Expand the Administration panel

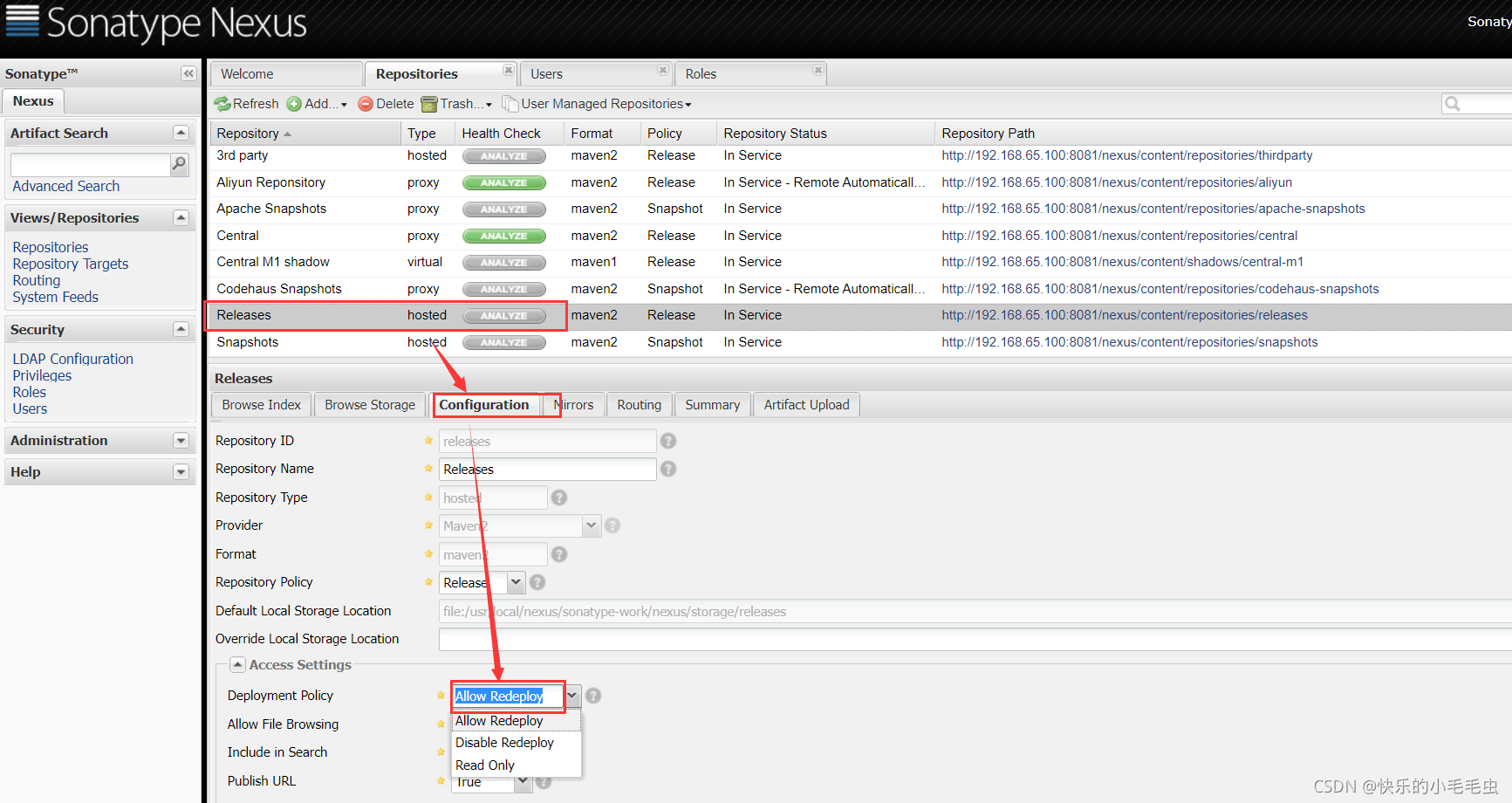coord(181,440)
